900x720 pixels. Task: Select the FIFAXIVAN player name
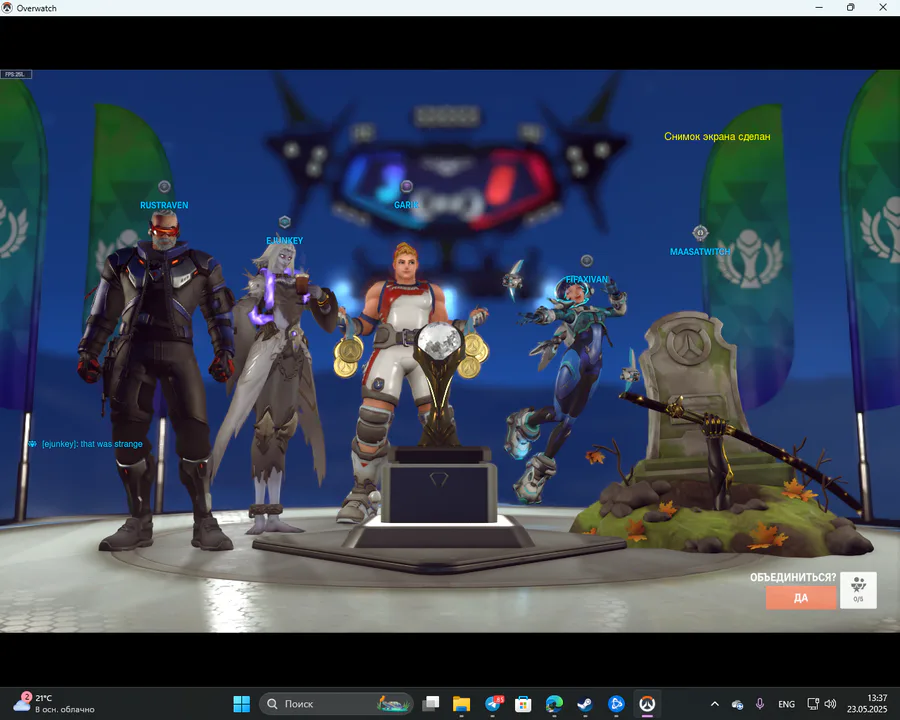(x=587, y=279)
